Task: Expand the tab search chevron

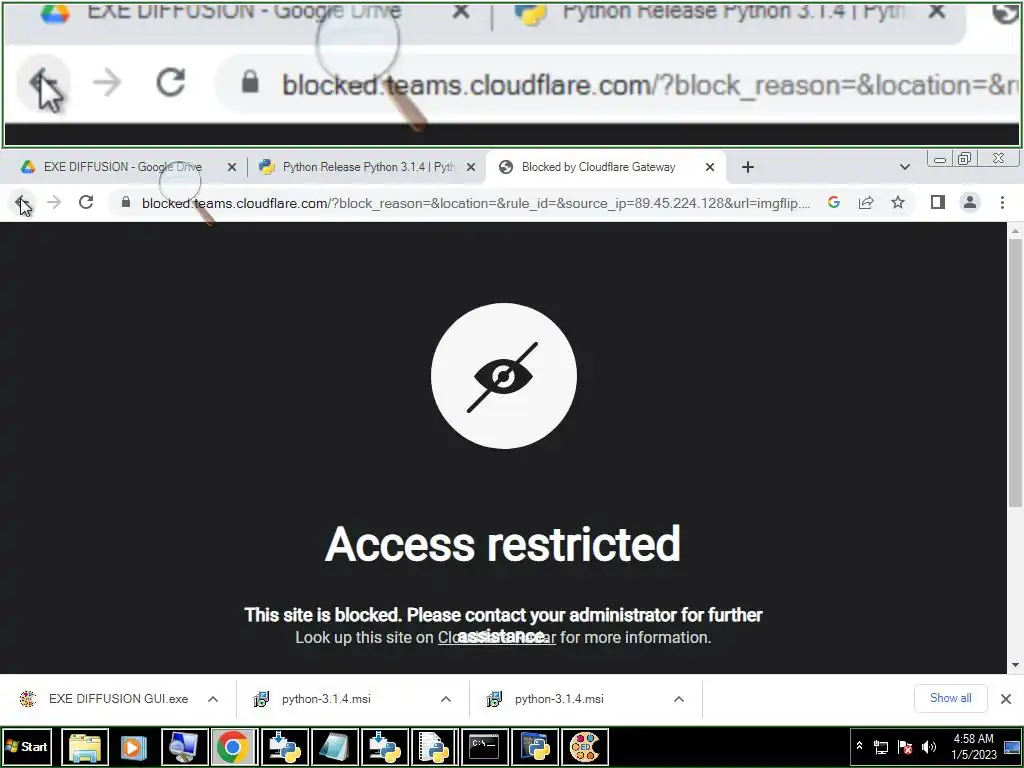Action: (x=904, y=167)
